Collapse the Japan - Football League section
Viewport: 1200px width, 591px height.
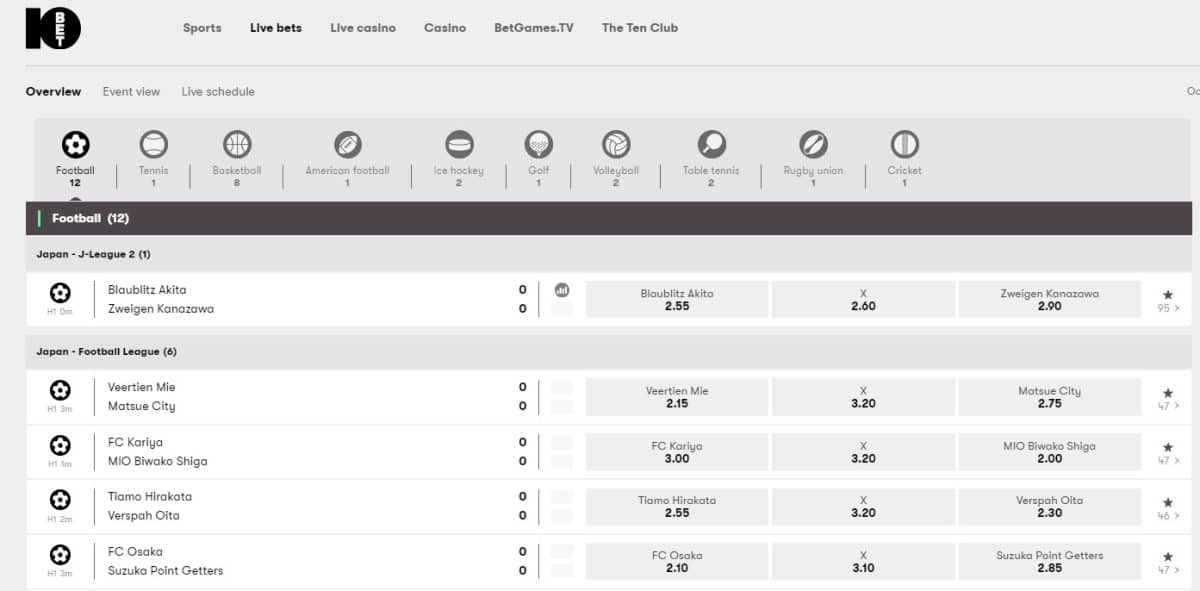(x=106, y=352)
